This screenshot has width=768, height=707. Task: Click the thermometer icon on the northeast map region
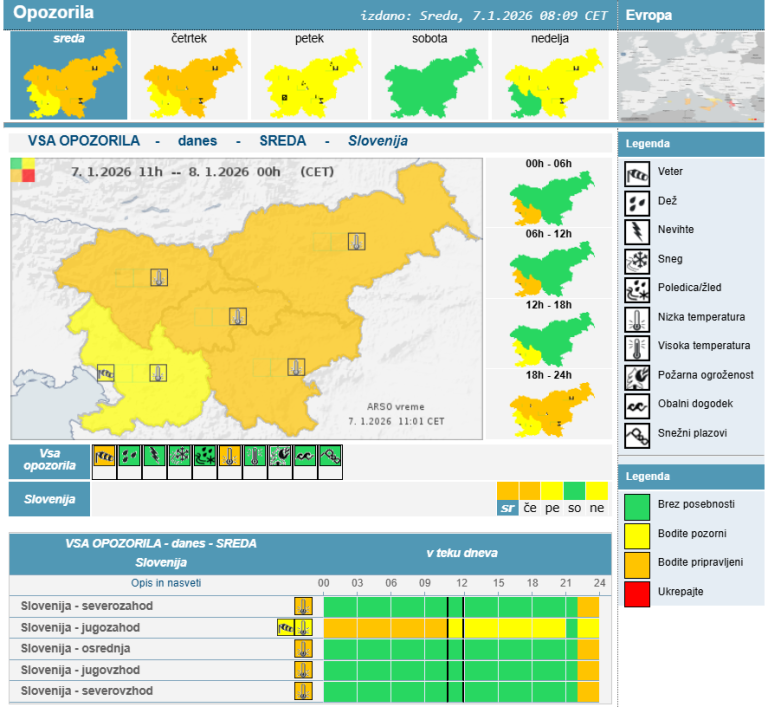click(x=356, y=241)
